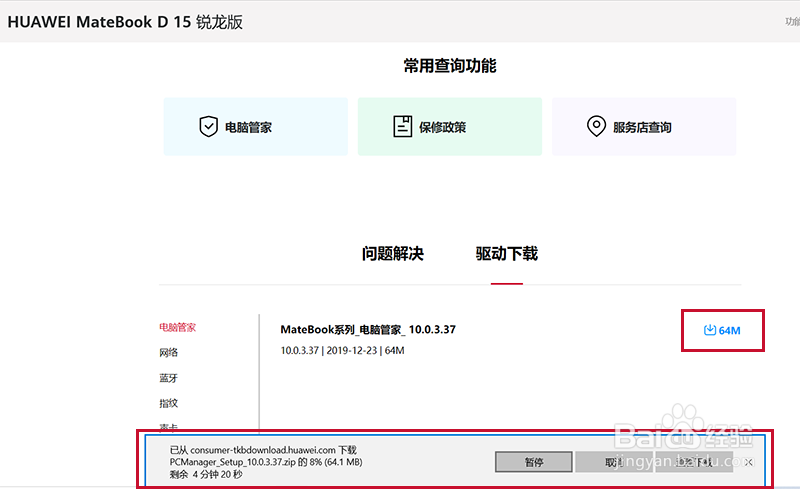
Task: Open the 保修政策 quick function card
Action: tap(449, 127)
